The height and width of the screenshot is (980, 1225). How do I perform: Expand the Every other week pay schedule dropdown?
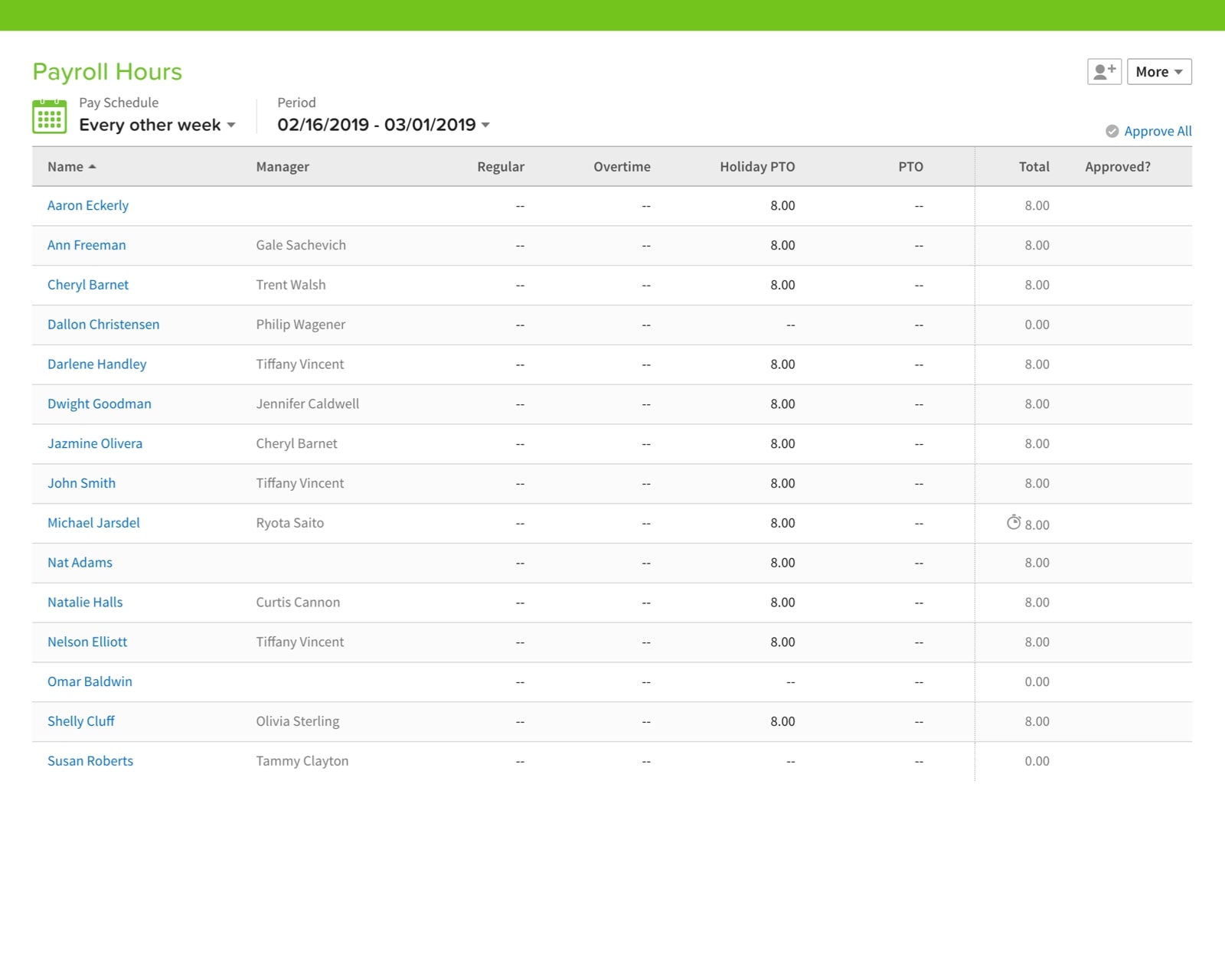(157, 125)
